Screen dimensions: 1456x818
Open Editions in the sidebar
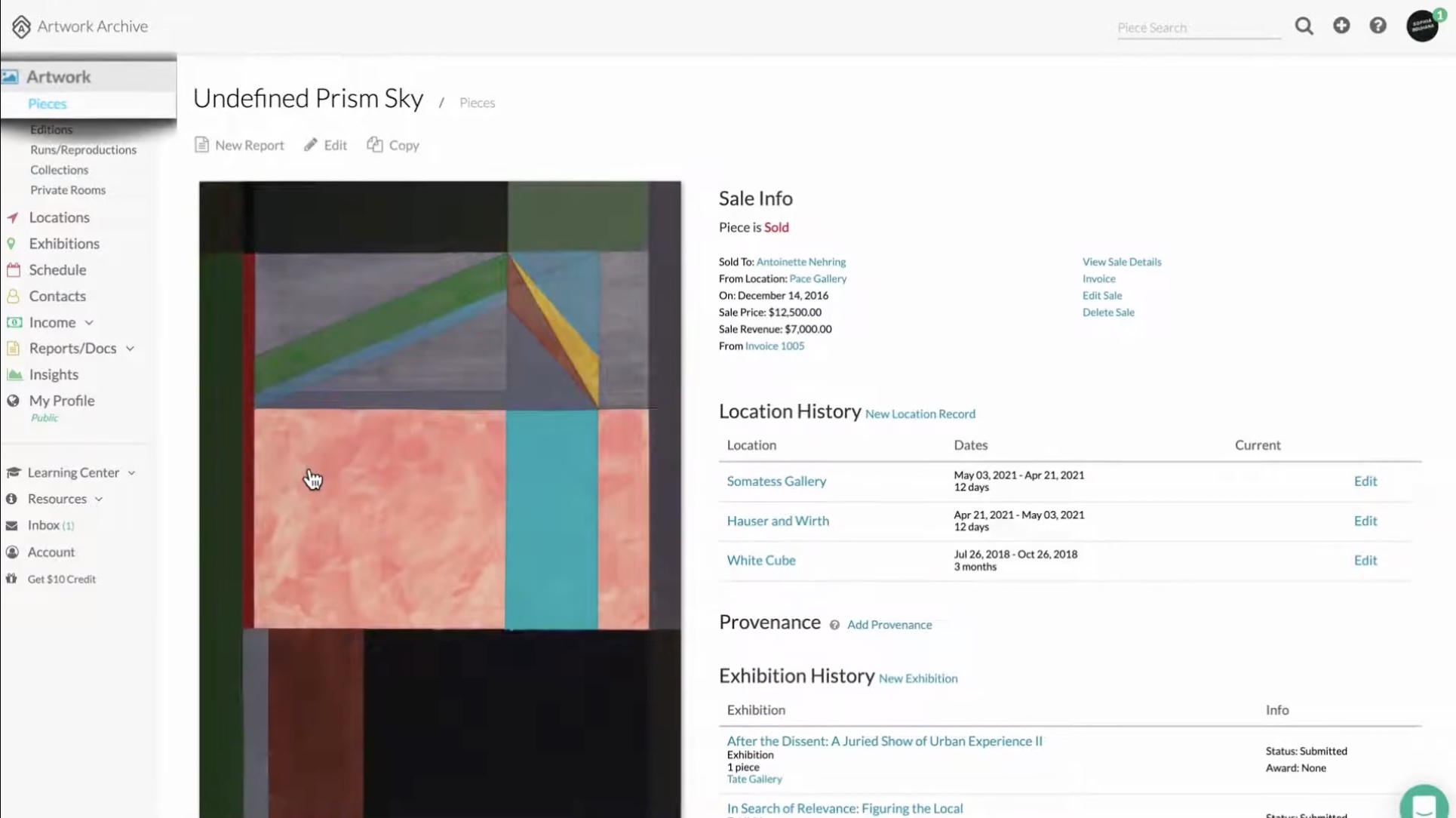(51, 129)
